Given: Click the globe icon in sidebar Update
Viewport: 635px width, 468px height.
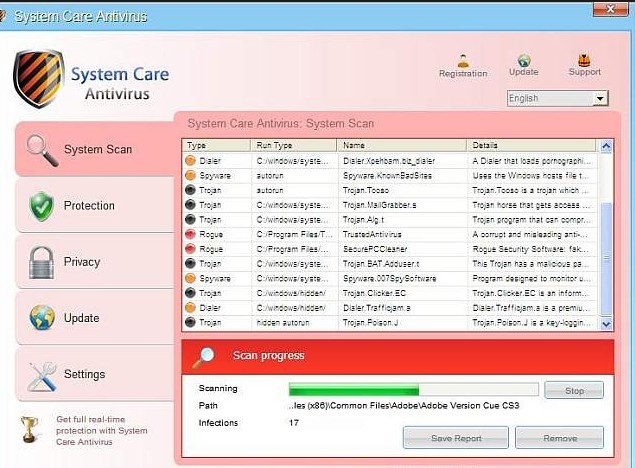Looking at the screenshot, I should 42,317.
